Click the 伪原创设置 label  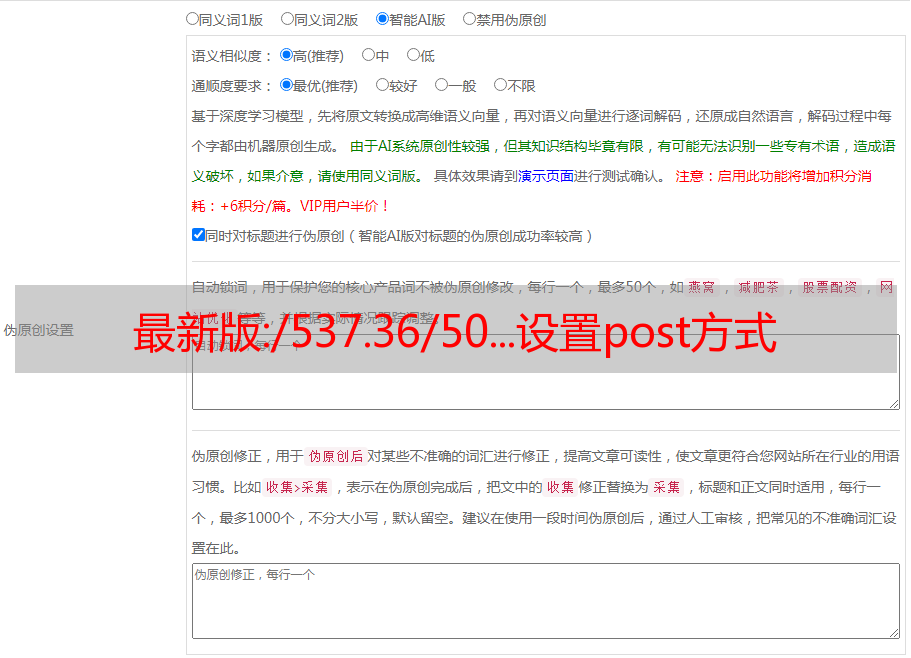click(38, 330)
